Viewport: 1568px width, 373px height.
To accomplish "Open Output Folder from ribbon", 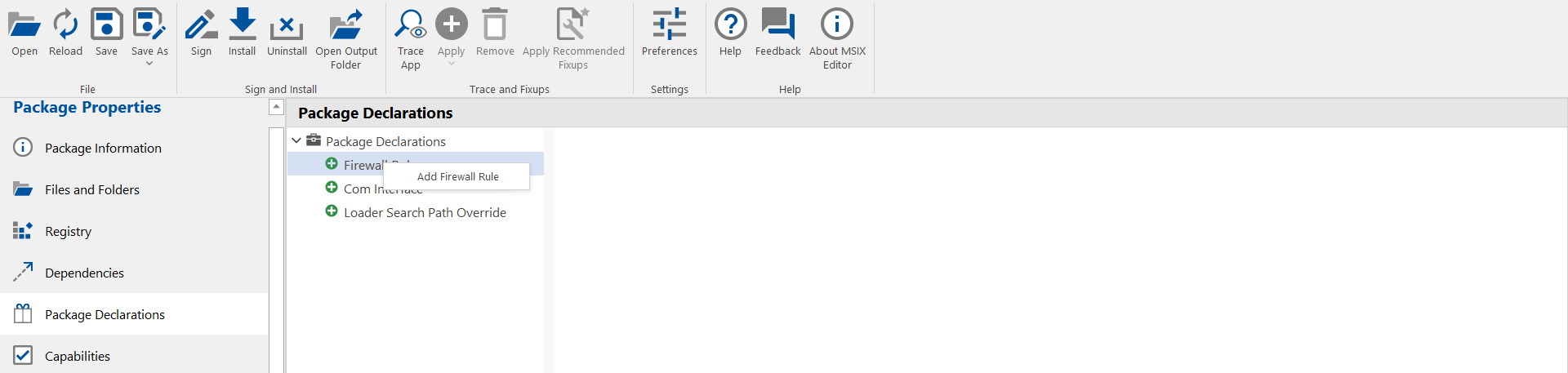I will click(346, 25).
